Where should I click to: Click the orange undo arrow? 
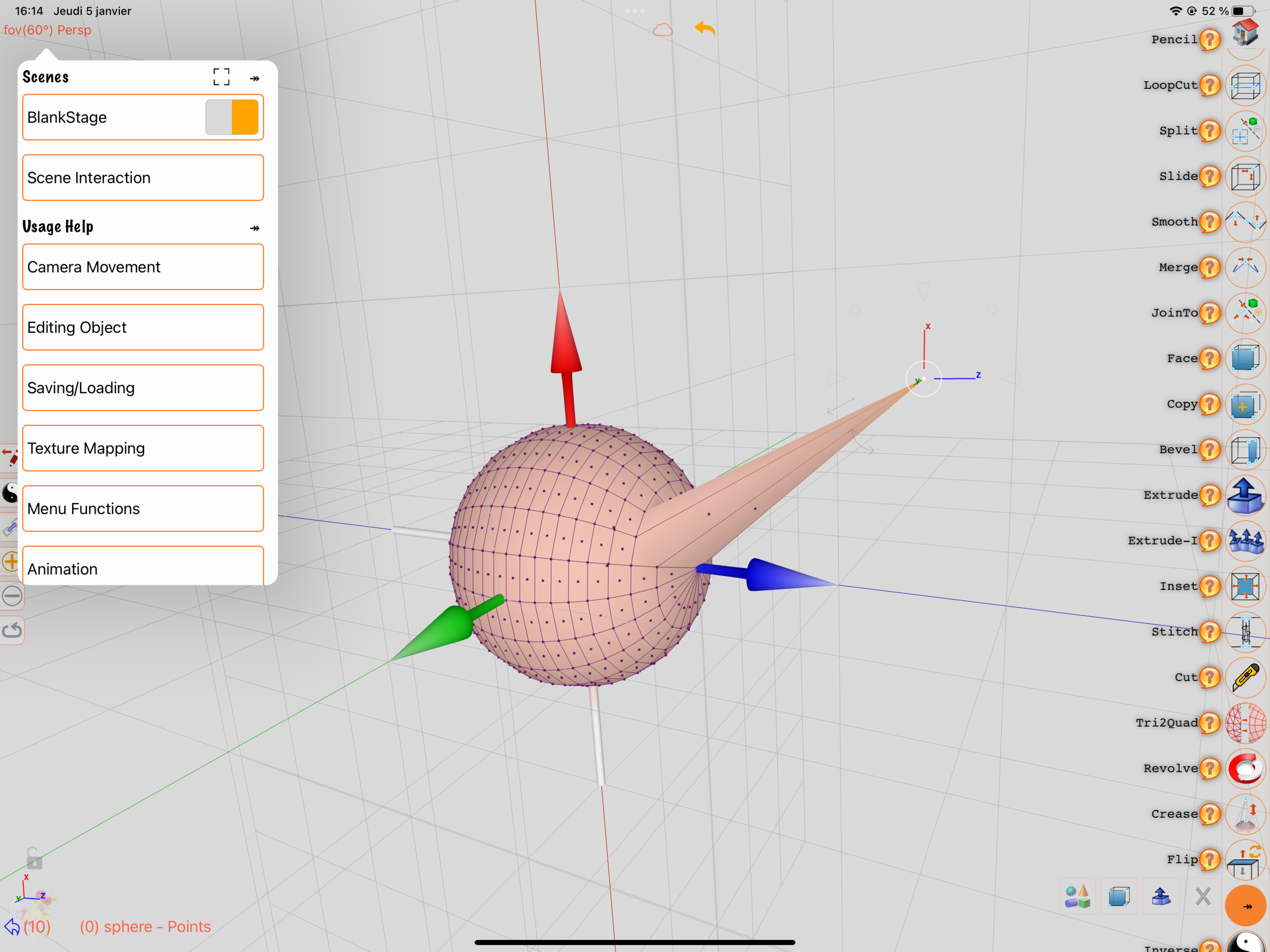tap(705, 29)
